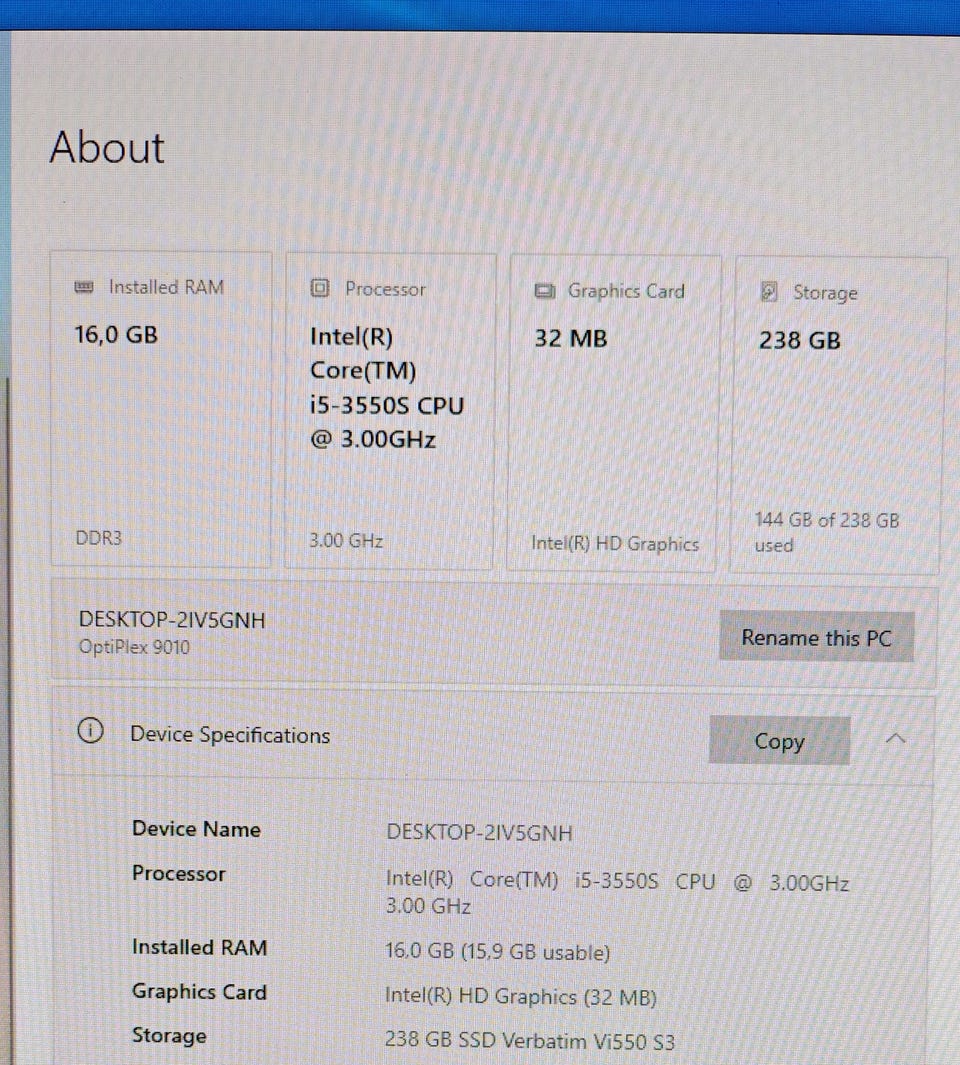Click the Processor chip icon in the card
The height and width of the screenshot is (1065, 960).
click(x=319, y=289)
